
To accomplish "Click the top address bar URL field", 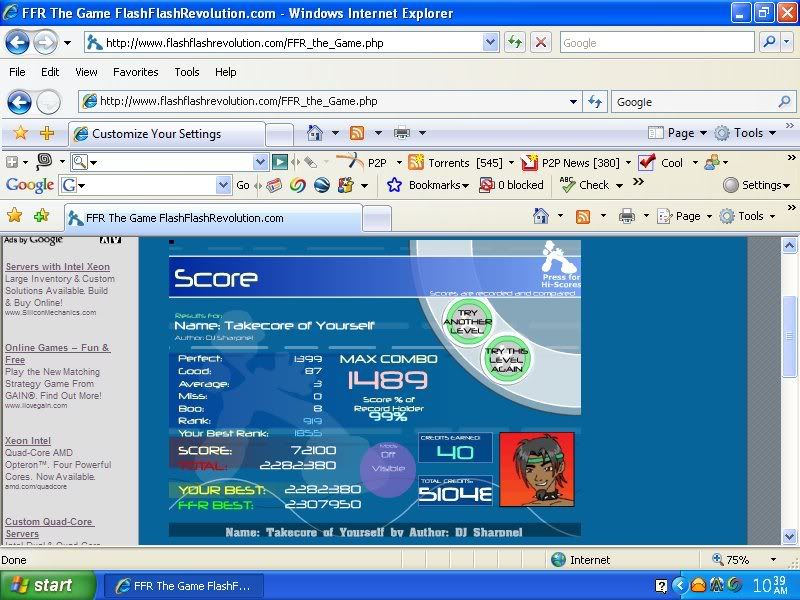I will [x=290, y=43].
